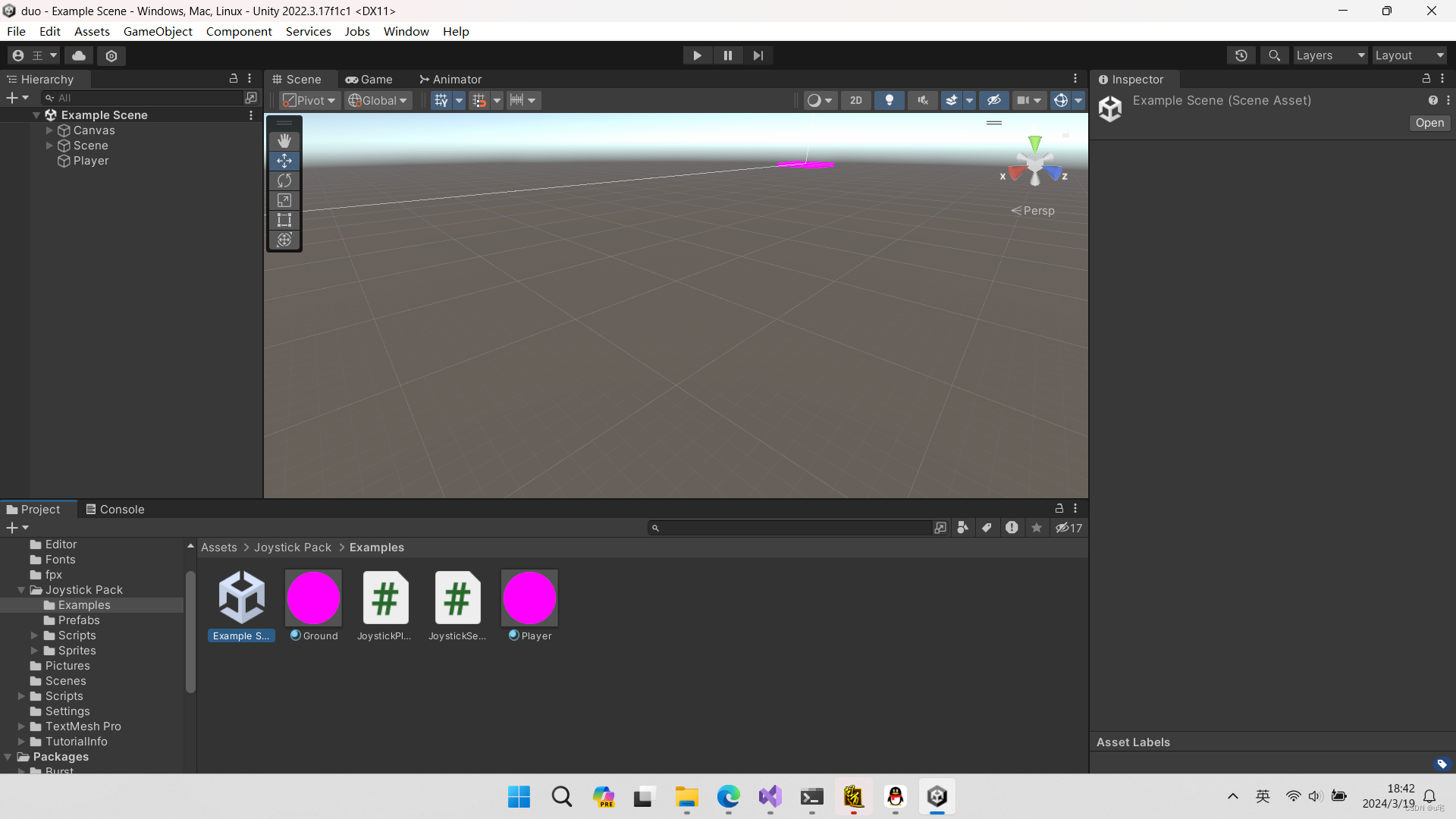
Task: Toggle 2D view mode in Scene
Action: click(855, 99)
